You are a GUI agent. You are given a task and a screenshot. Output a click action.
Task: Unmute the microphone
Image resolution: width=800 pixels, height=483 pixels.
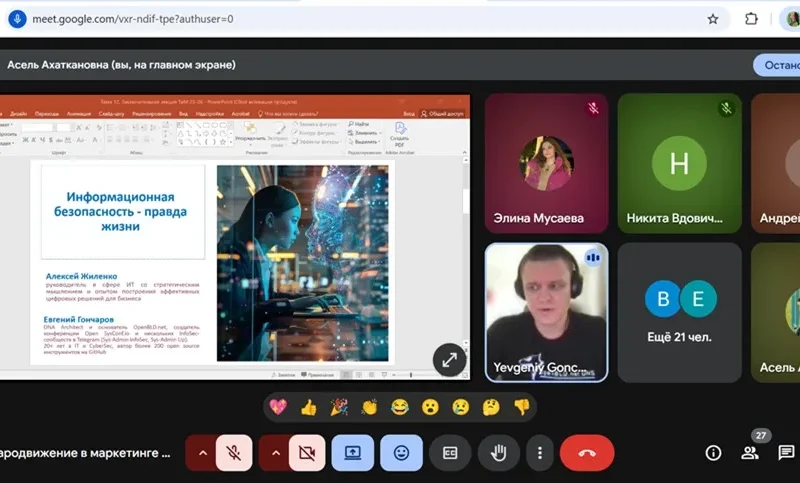point(234,453)
